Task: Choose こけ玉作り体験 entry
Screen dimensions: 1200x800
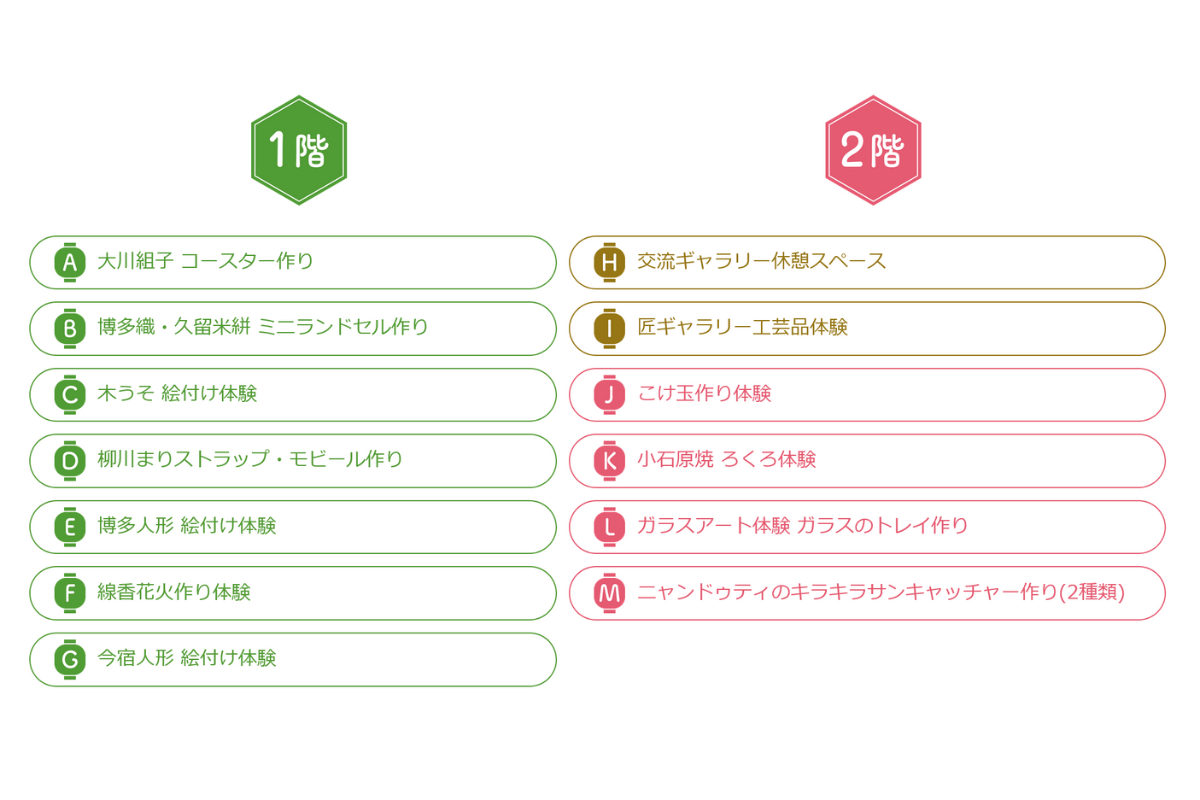Action: 867,394
